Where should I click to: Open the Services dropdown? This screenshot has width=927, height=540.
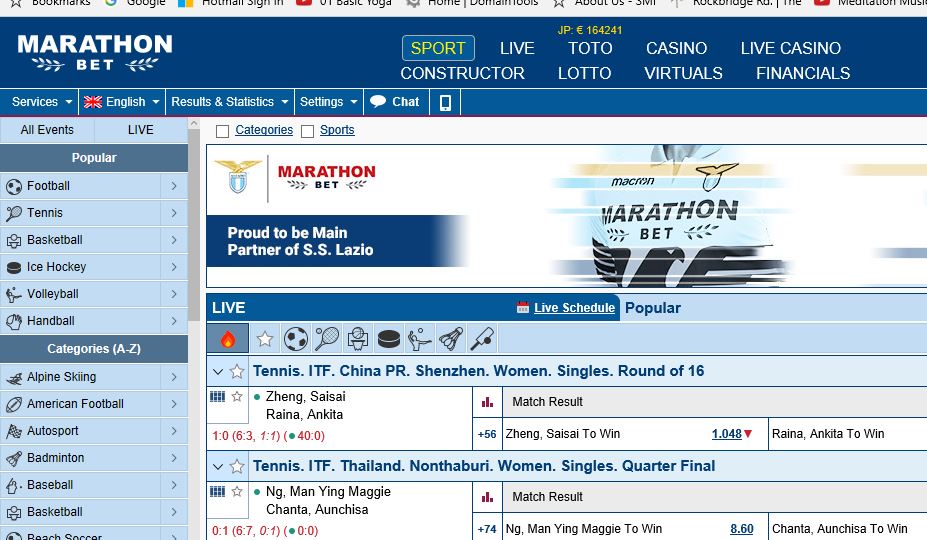41,102
